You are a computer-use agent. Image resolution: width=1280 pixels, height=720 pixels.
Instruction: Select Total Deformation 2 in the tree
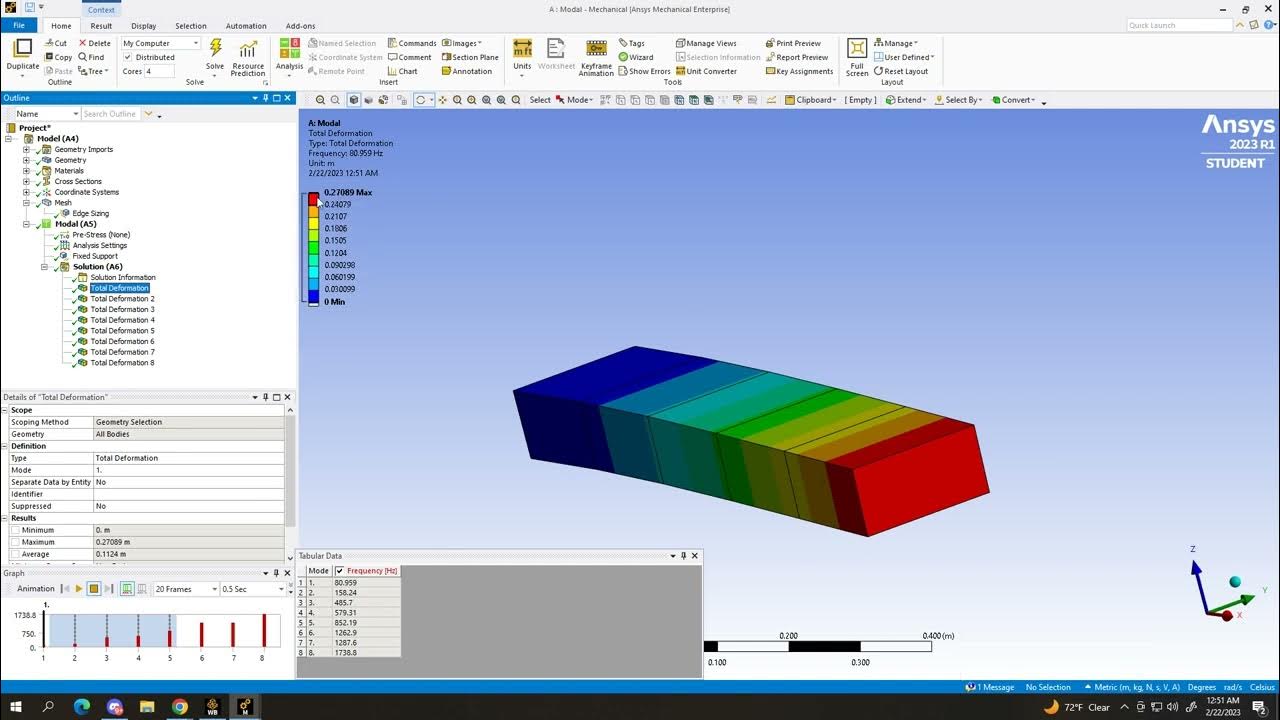click(x=122, y=299)
